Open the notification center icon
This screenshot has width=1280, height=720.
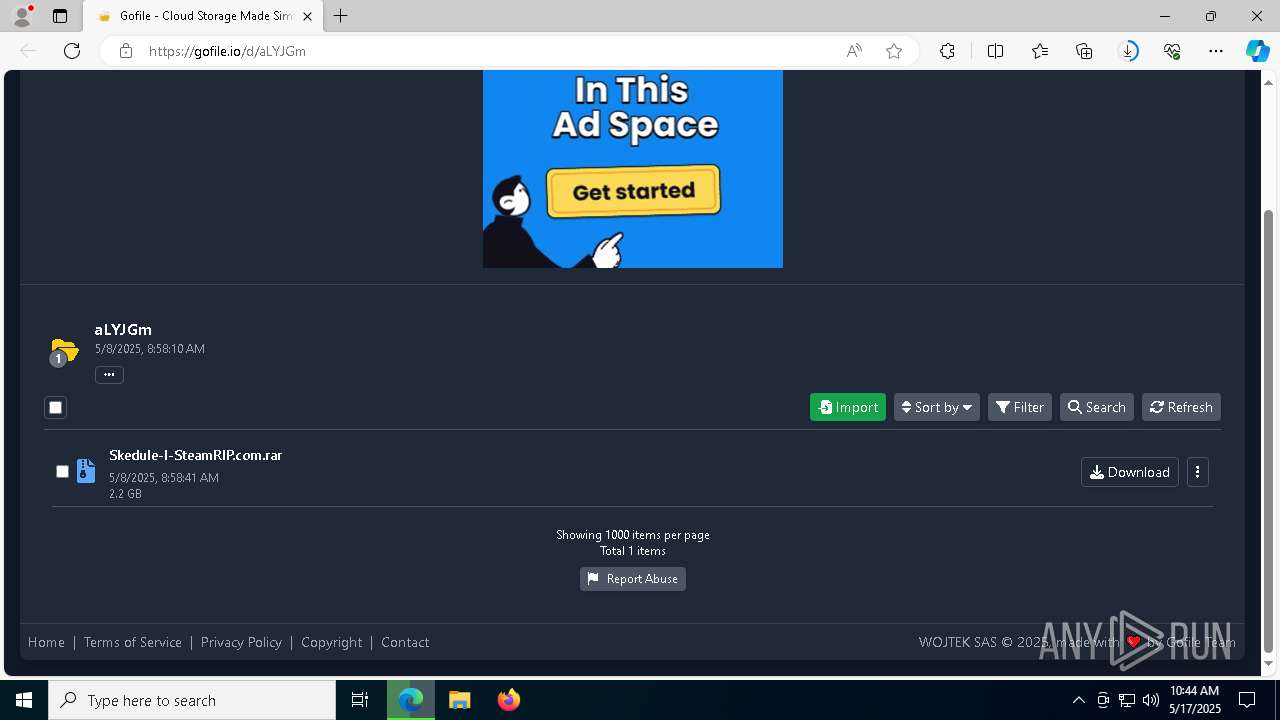coord(1247,700)
